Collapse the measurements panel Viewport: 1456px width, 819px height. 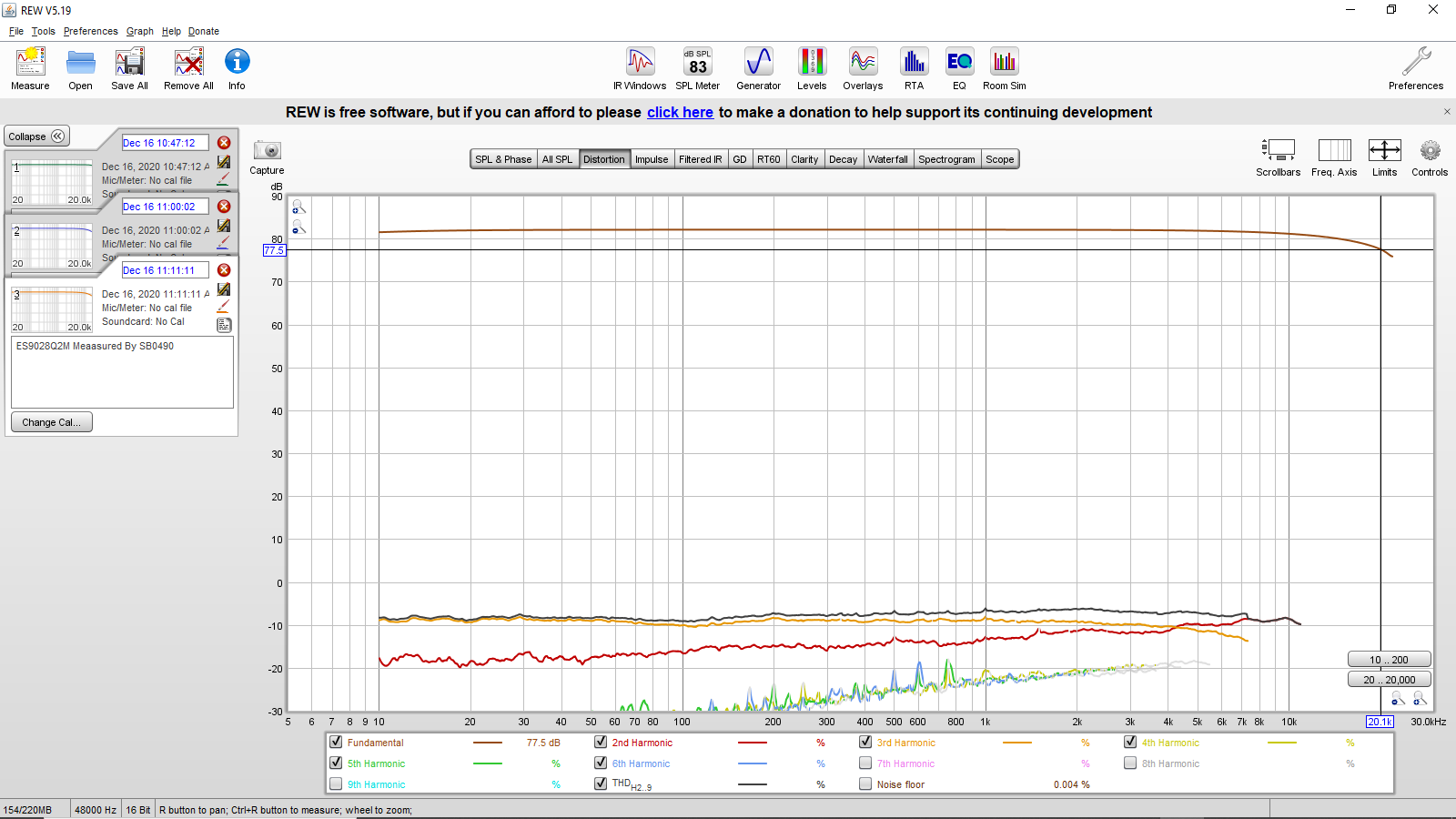[36, 136]
